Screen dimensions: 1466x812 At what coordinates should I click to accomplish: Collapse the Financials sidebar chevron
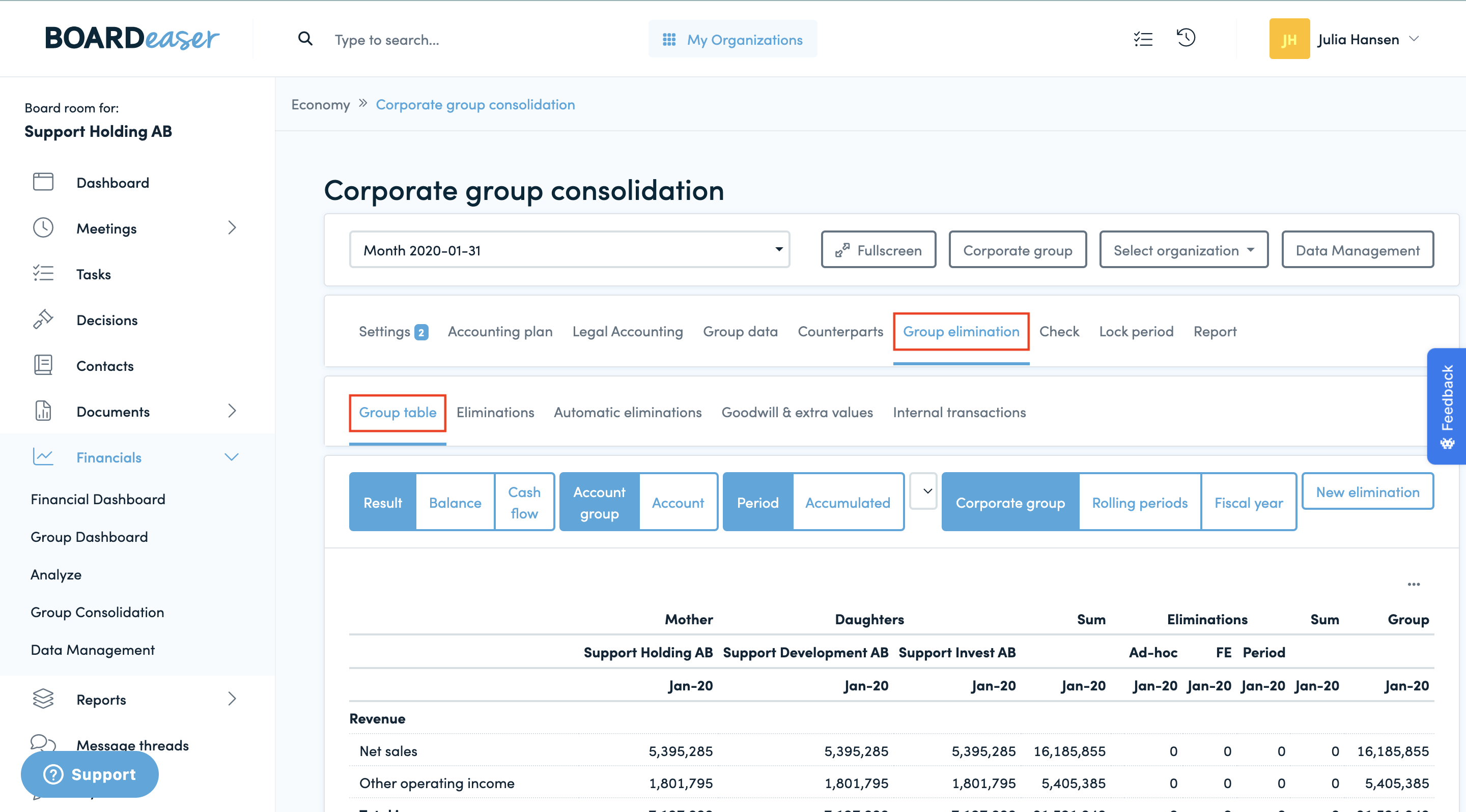tap(231, 456)
